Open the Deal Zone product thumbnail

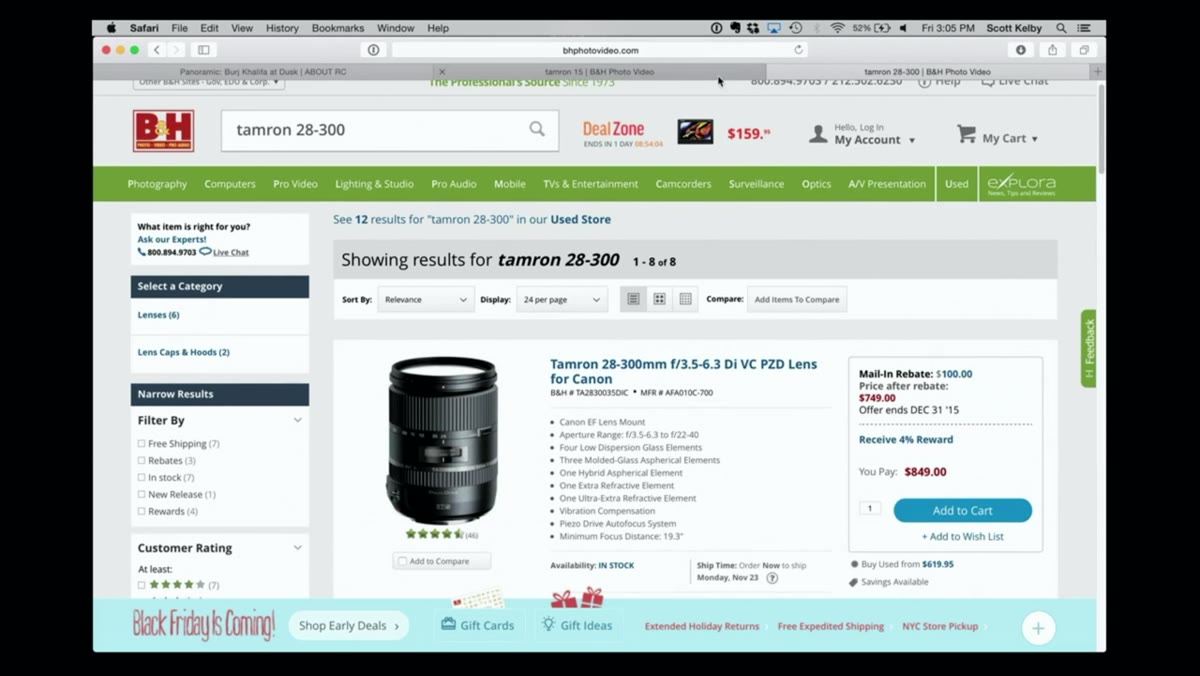pyautogui.click(x=695, y=131)
